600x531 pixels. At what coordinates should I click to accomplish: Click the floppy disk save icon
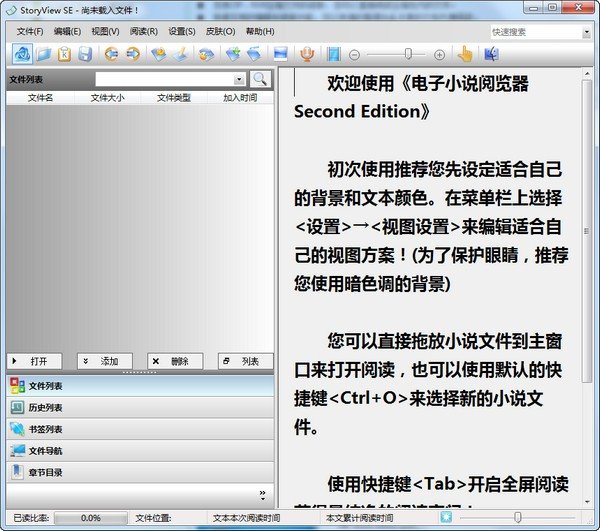(85, 54)
